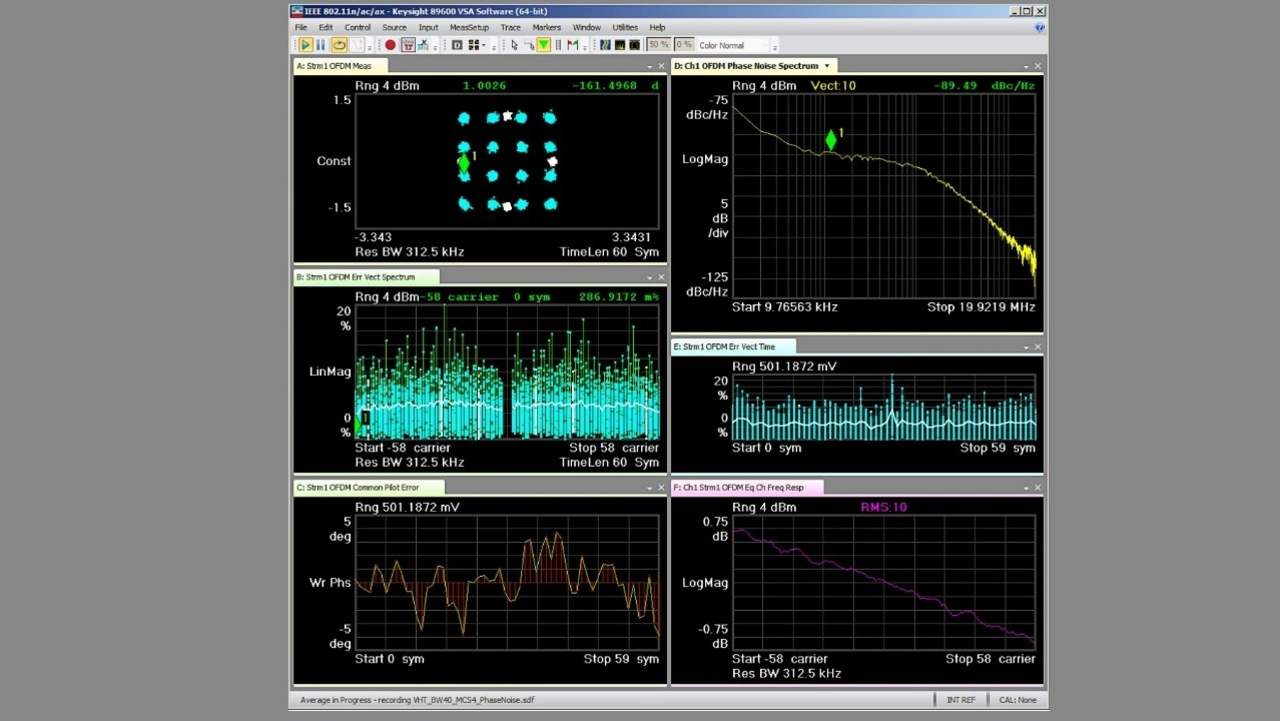Click the single display 'D' layout icon
The height and width of the screenshot is (721, 1280).
[x=457, y=45]
